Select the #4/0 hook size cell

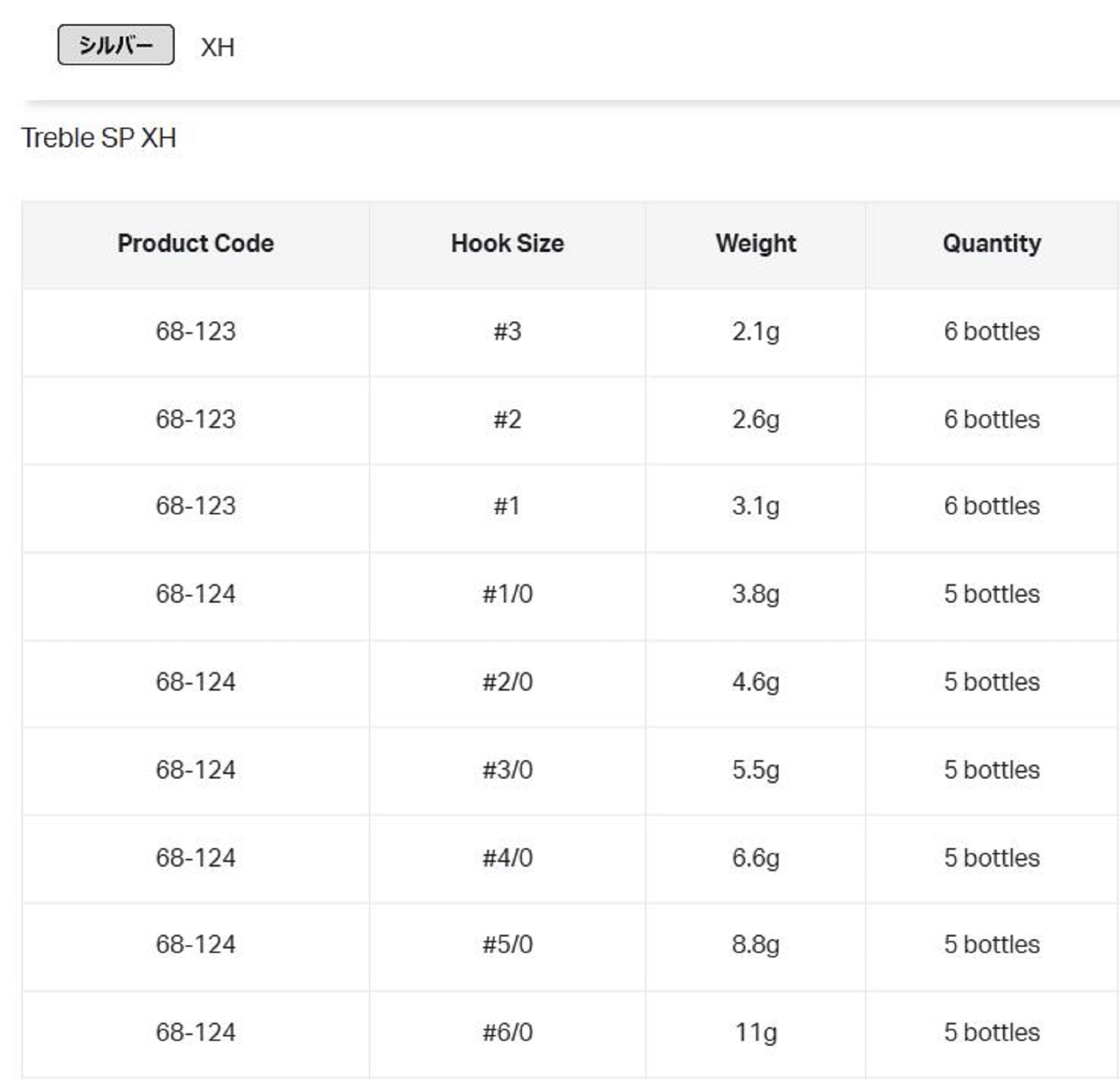tap(507, 858)
